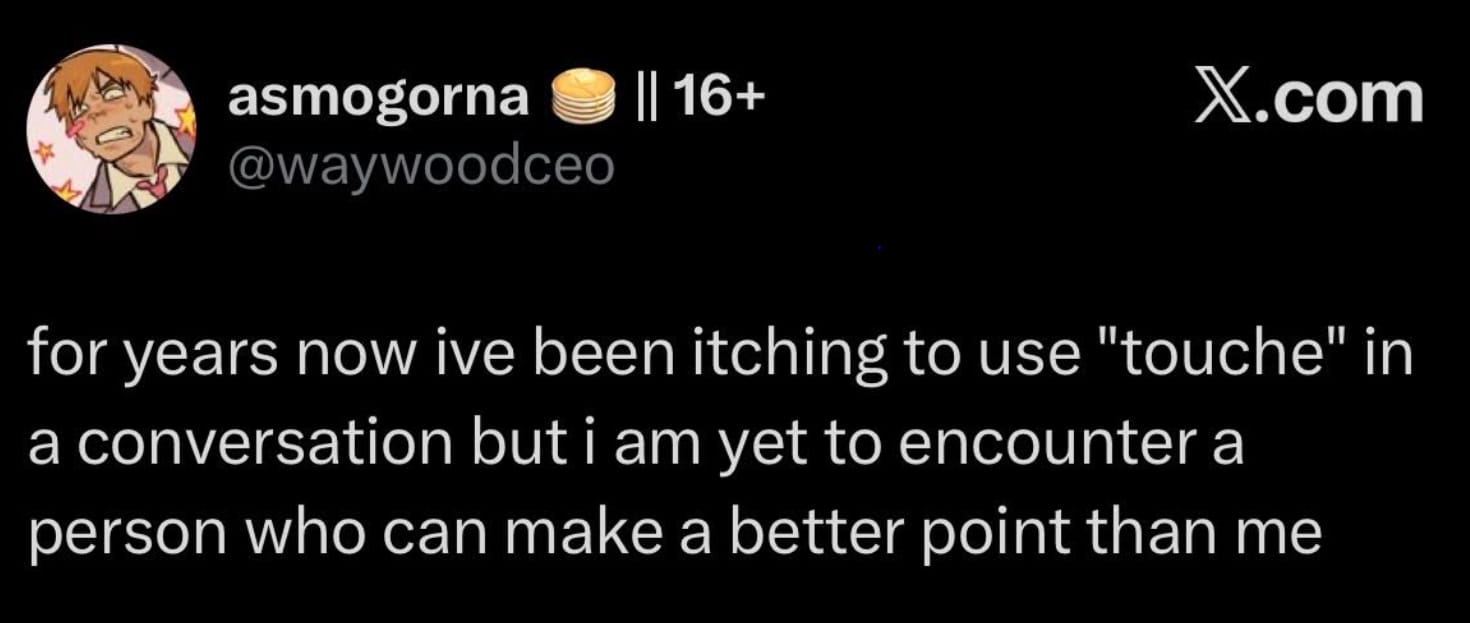Click the asmogorna display name
The image size is (1470, 623).
tap(379, 99)
